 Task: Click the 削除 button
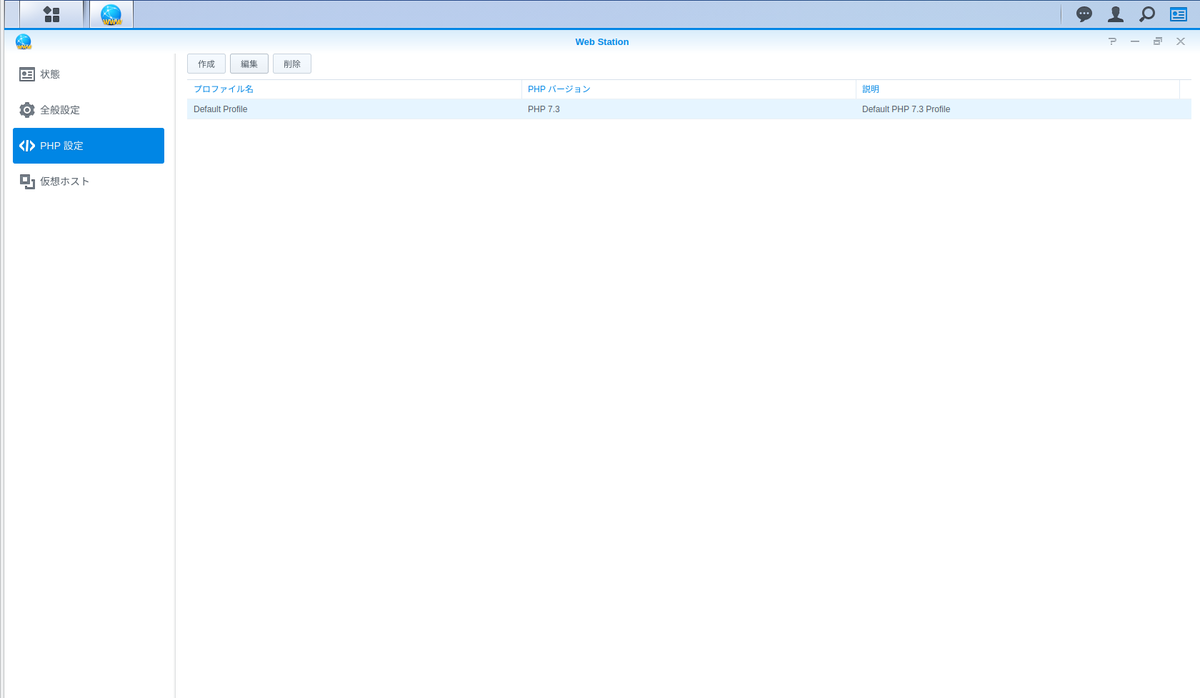tap(292, 64)
